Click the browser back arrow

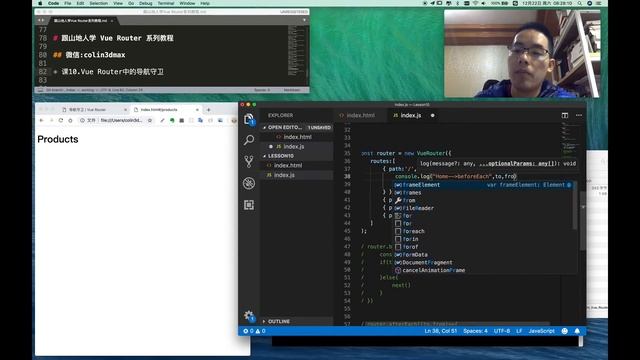(42, 120)
